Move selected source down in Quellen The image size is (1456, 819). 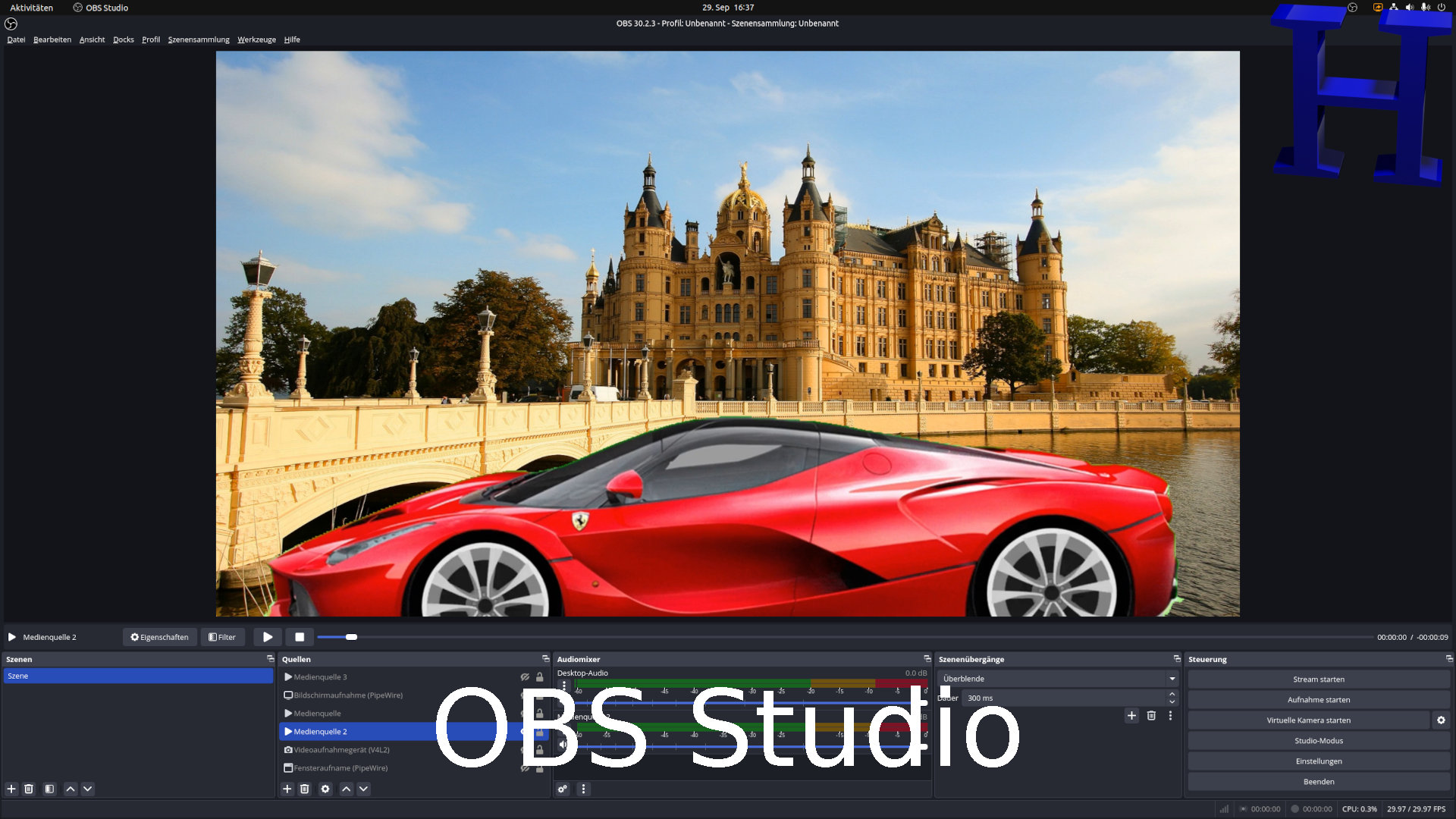pyautogui.click(x=364, y=789)
